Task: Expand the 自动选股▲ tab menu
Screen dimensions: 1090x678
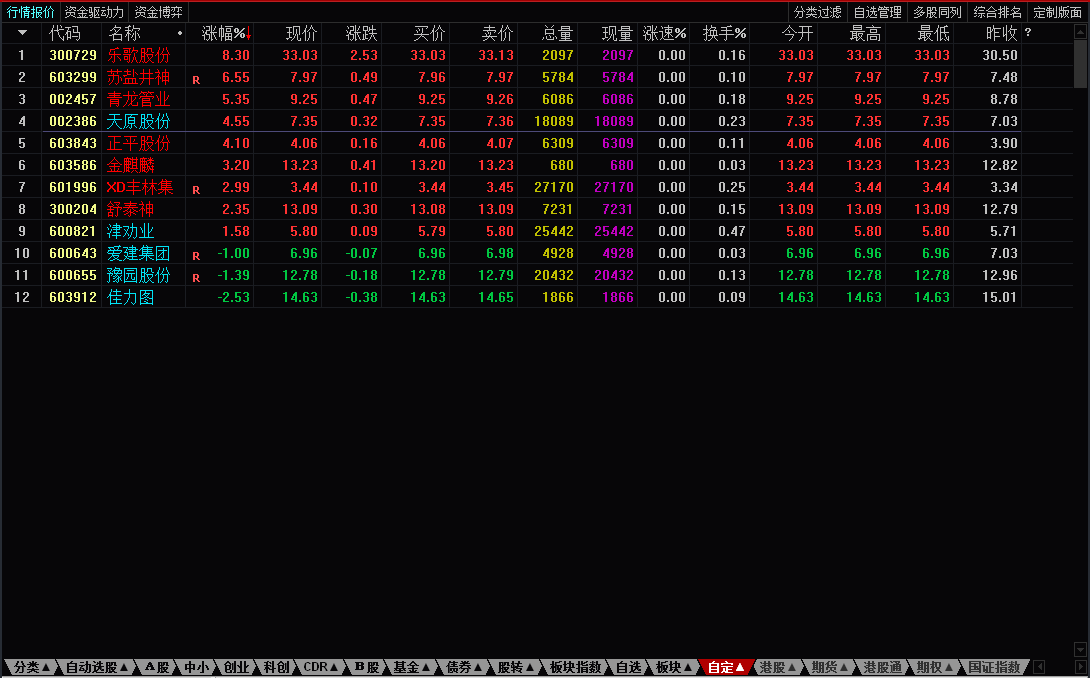Action: point(97,667)
